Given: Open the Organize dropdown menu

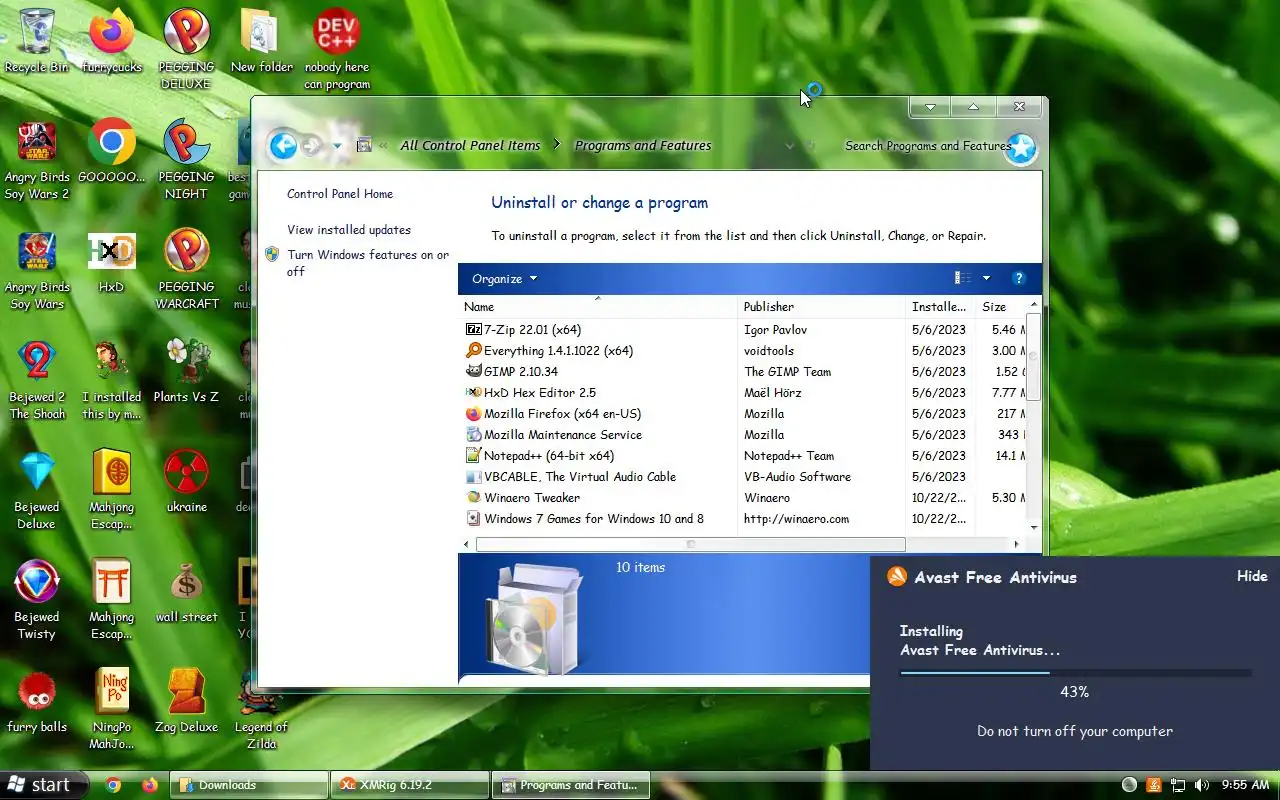Looking at the screenshot, I should (505, 279).
